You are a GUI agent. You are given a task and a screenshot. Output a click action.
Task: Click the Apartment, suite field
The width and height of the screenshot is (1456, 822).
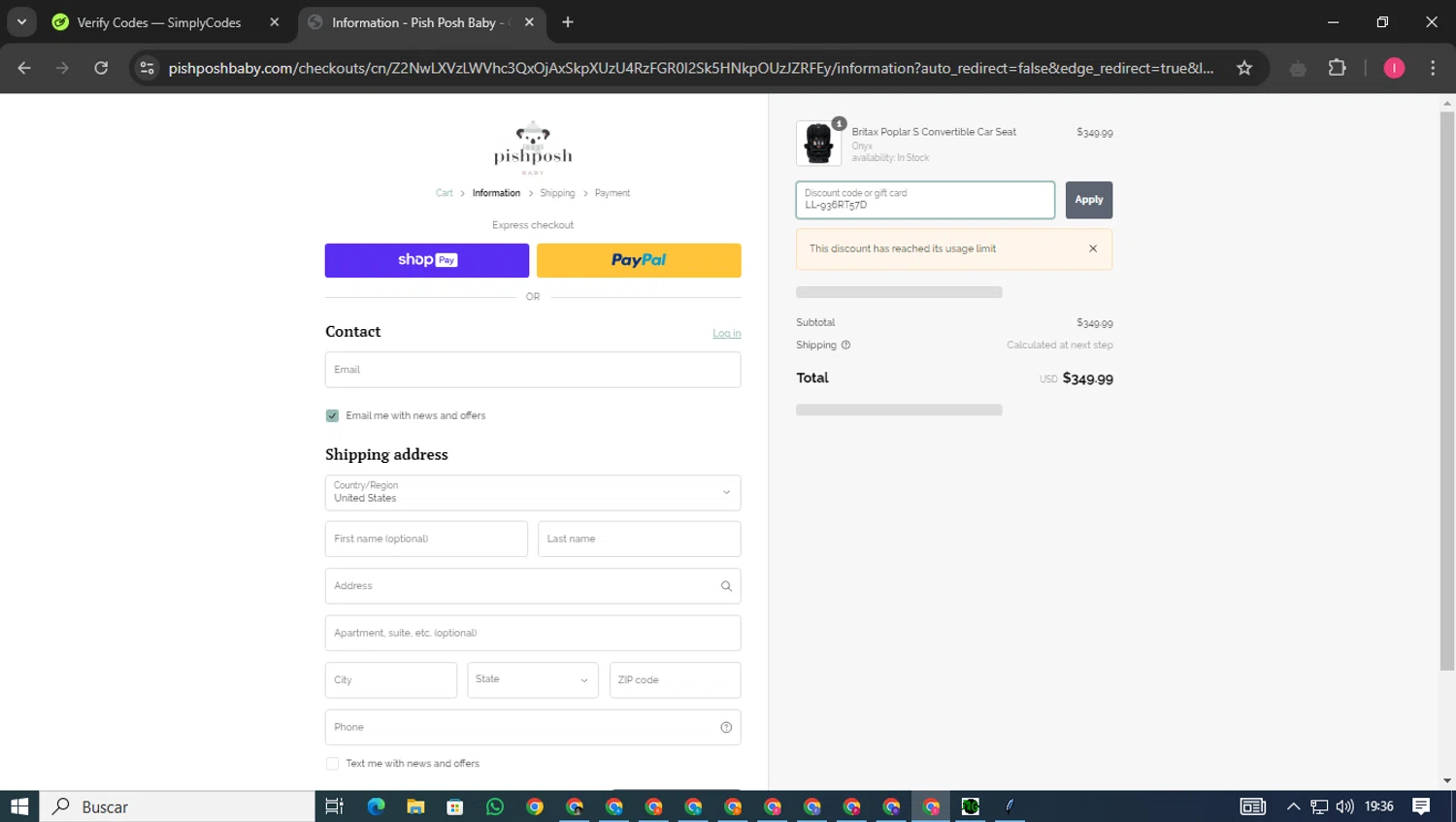533,633
